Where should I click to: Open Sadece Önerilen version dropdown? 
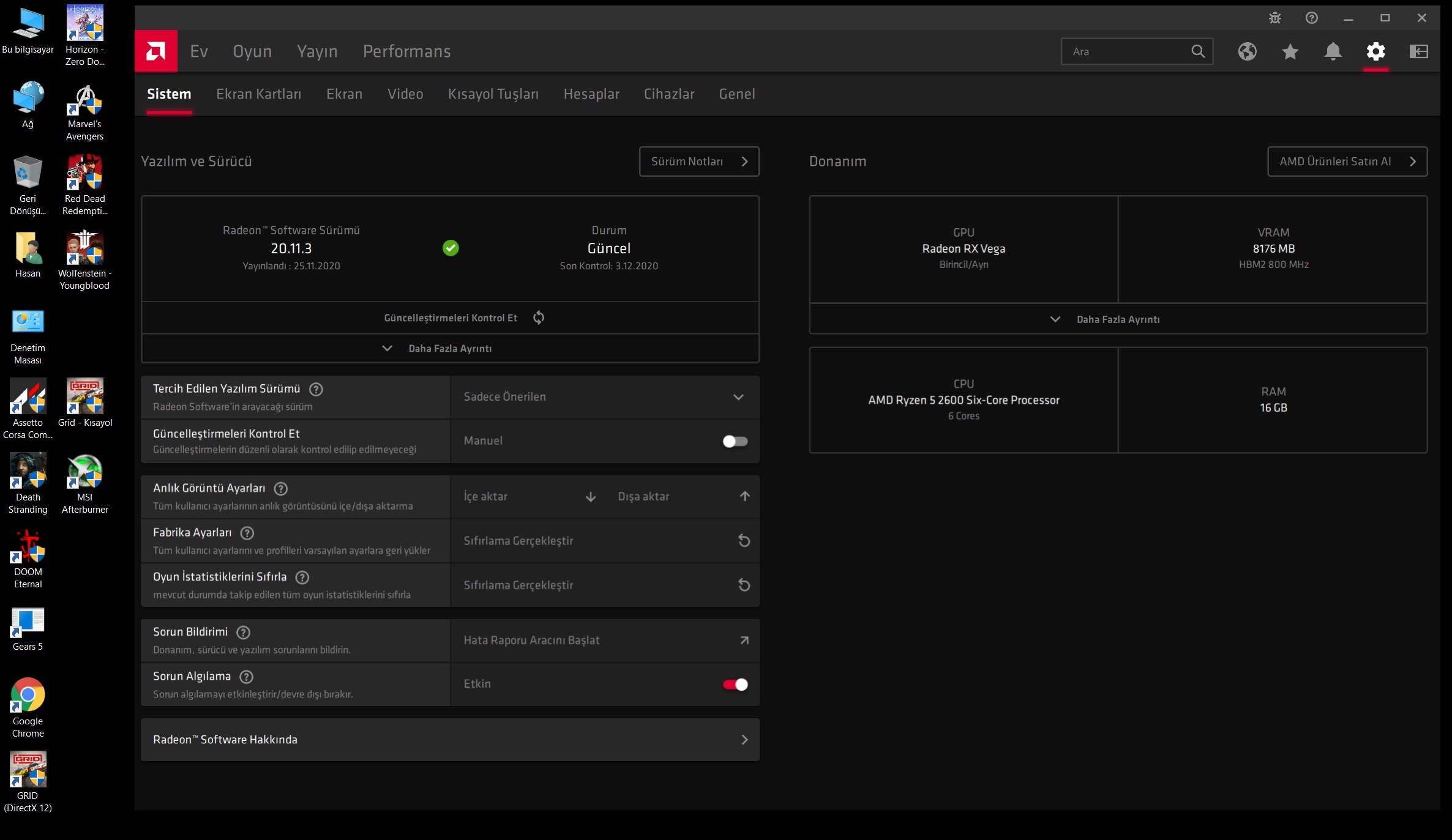(x=605, y=397)
